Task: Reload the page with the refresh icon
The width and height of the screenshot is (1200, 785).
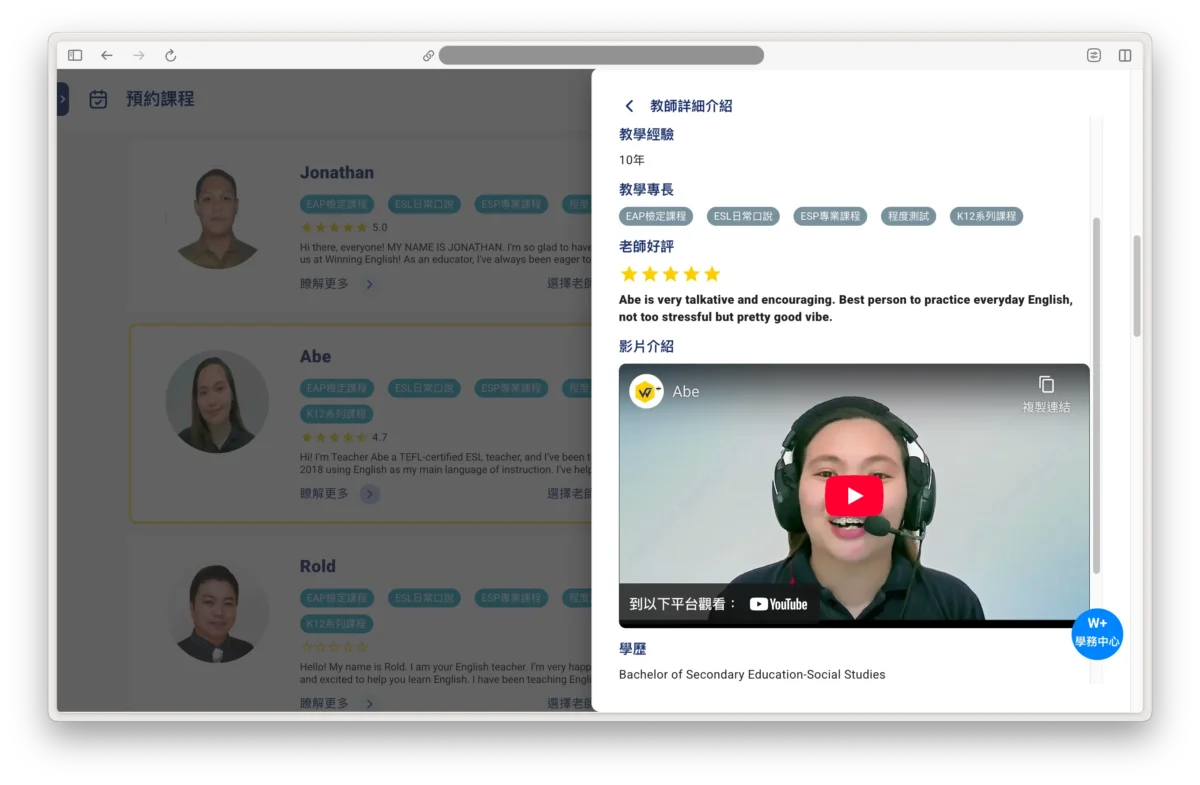Action: coord(171,56)
